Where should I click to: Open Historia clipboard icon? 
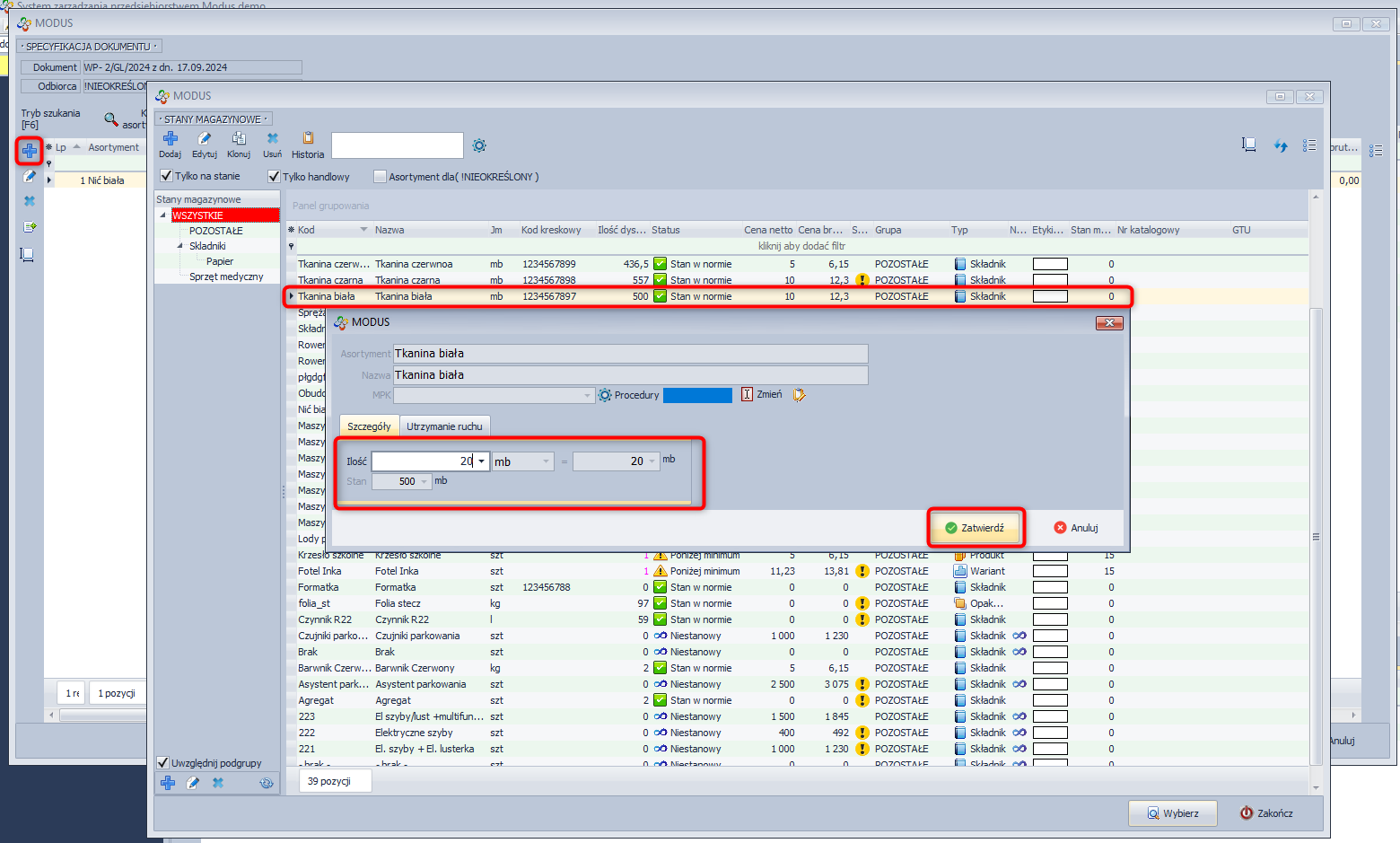(x=308, y=139)
